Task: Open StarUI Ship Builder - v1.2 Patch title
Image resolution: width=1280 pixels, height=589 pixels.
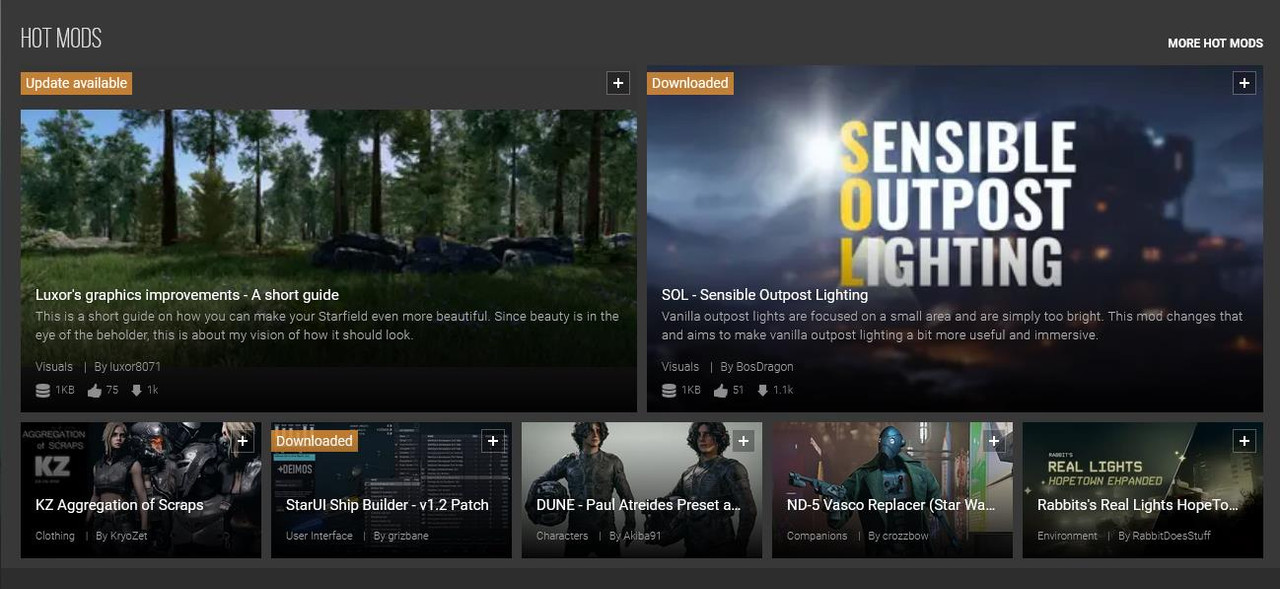Action: point(387,505)
